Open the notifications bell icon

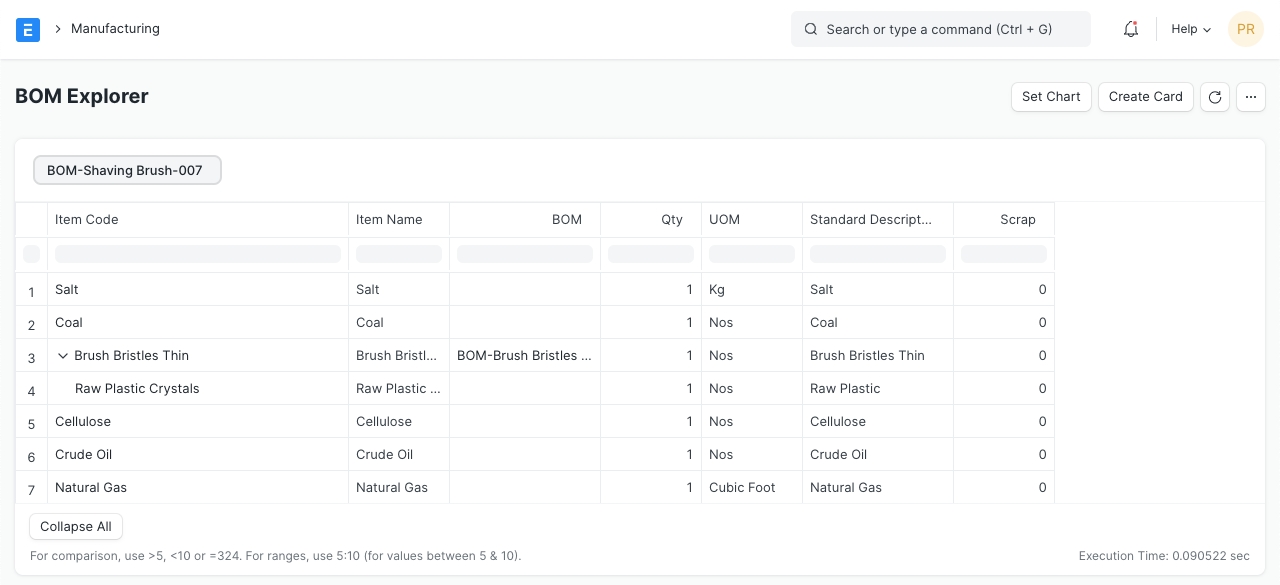pyautogui.click(x=1131, y=29)
